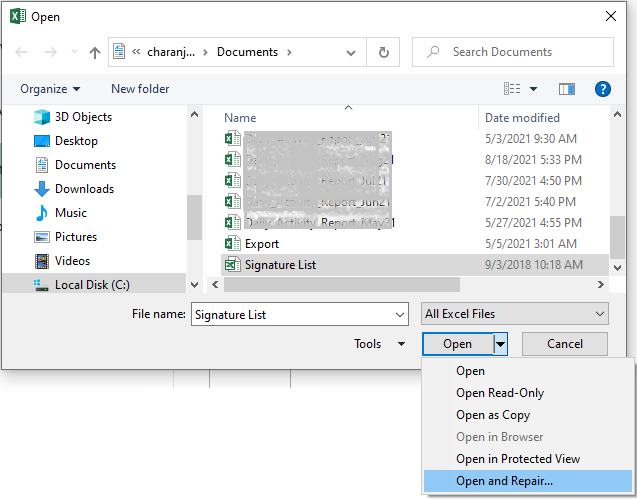
Task: Click the Videos filmstrip icon
Action: pos(41,261)
